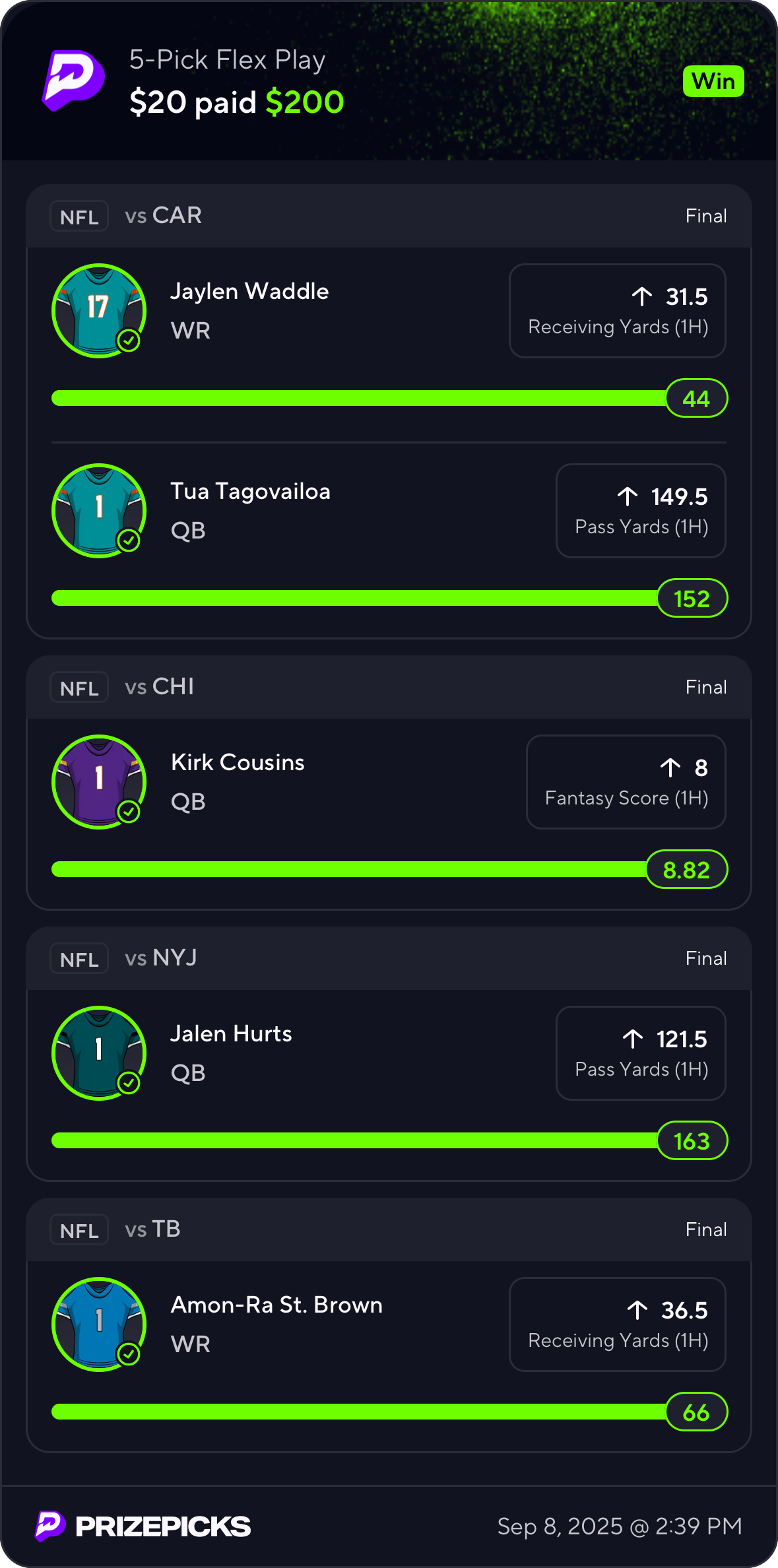The height and width of the screenshot is (1568, 778).
Task: Click the up arrow beside 149.5 Pass Yards
Action: tap(628, 496)
